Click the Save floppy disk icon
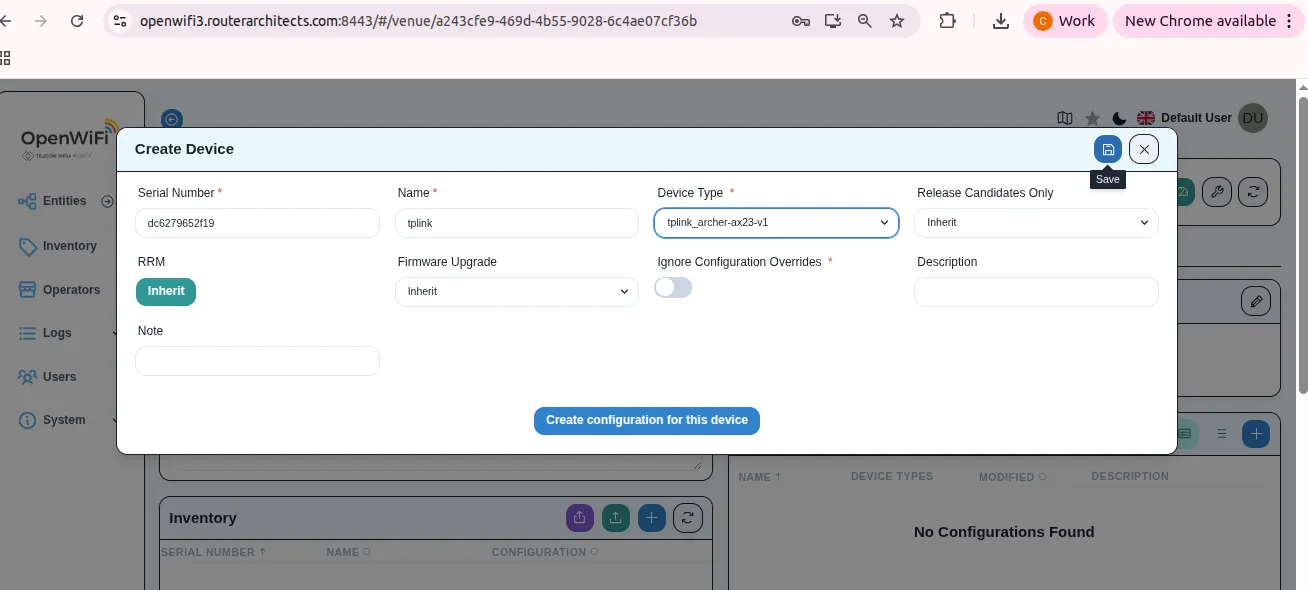The height and width of the screenshot is (590, 1308). coord(1107,149)
